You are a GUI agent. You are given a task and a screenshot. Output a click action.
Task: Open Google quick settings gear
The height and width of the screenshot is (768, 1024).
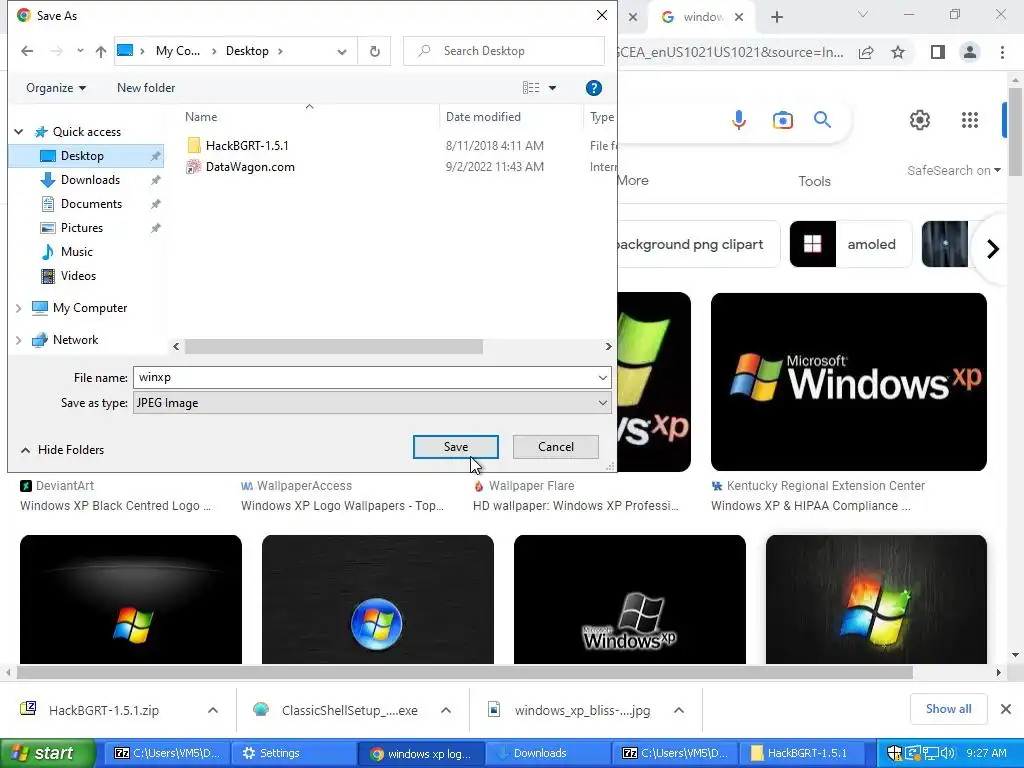[920, 120]
